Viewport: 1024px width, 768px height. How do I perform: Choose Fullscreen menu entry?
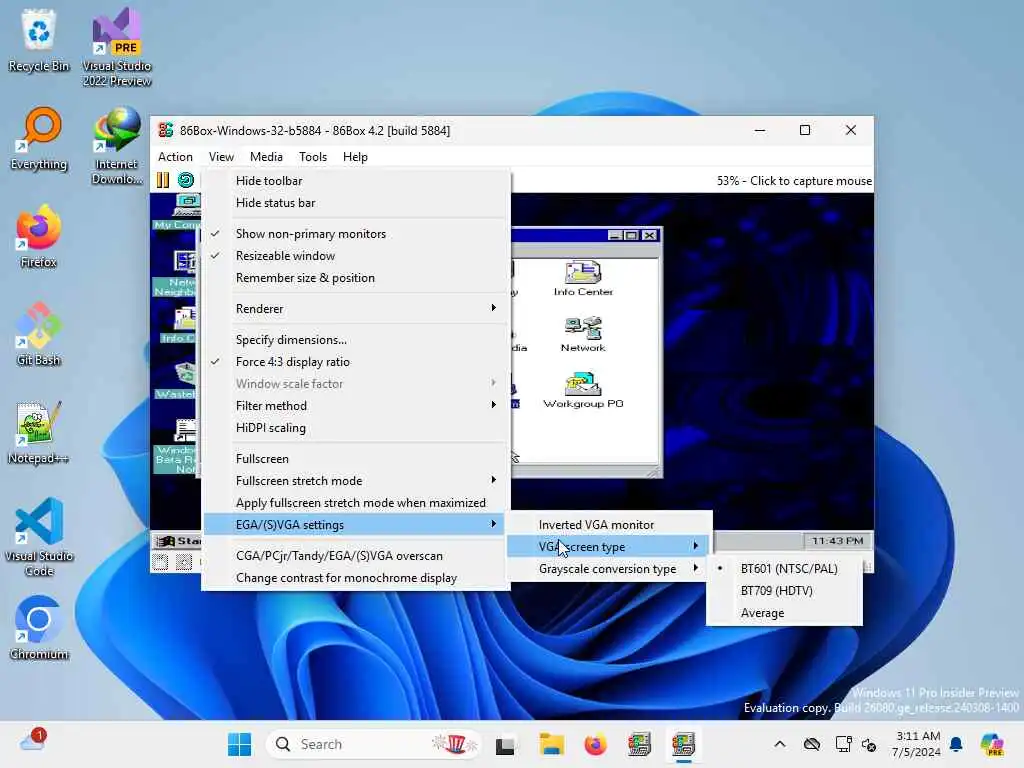tap(356, 458)
